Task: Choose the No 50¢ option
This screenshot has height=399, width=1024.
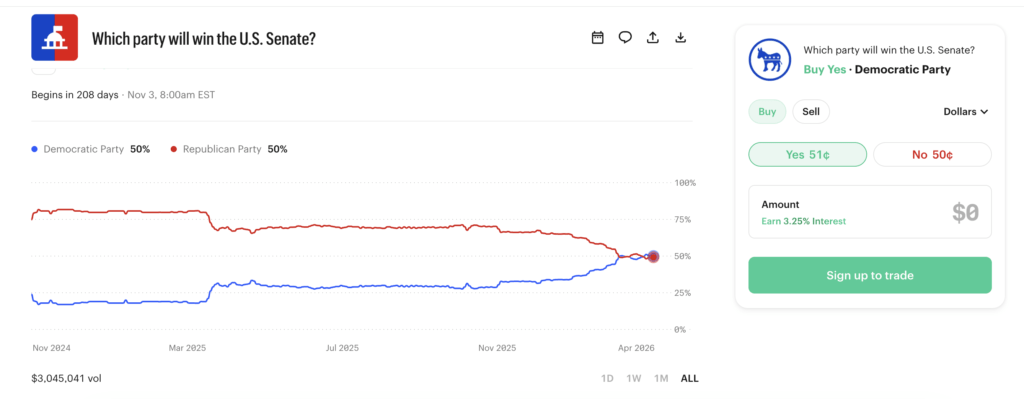Action: pyautogui.click(x=932, y=155)
